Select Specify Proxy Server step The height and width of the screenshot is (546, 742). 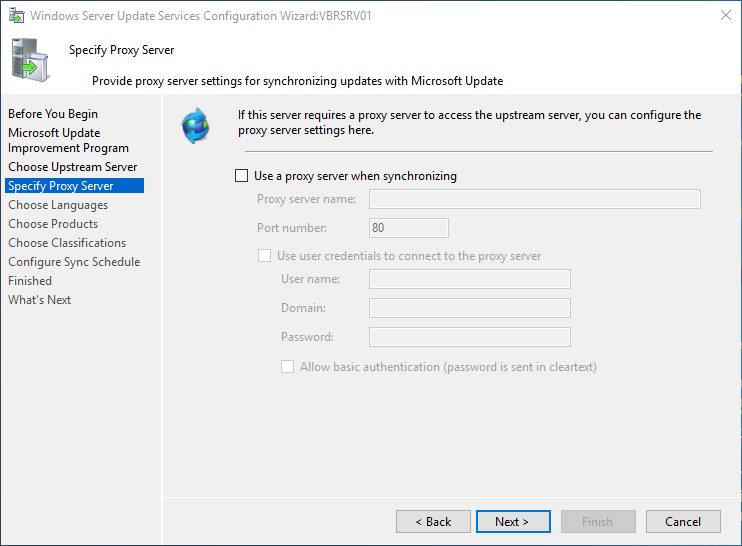[x=61, y=186]
